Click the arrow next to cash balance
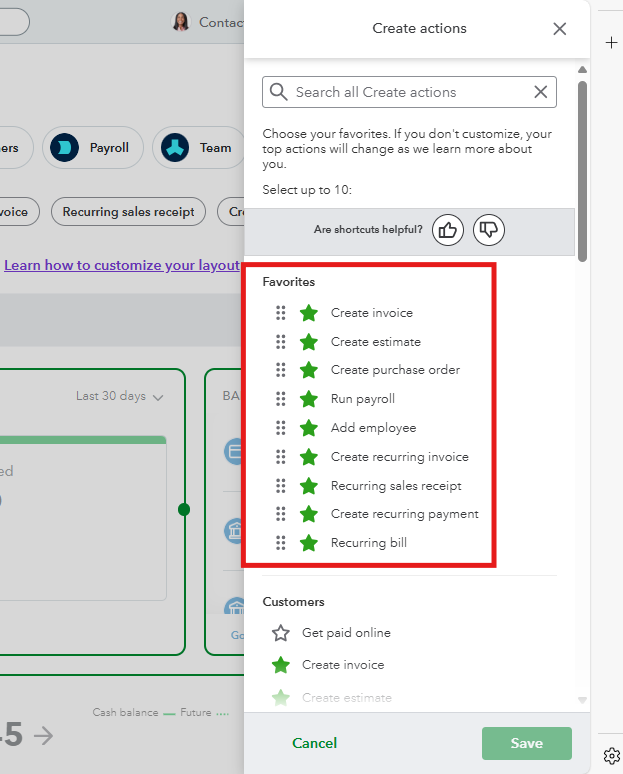623x774 pixels. point(43,735)
